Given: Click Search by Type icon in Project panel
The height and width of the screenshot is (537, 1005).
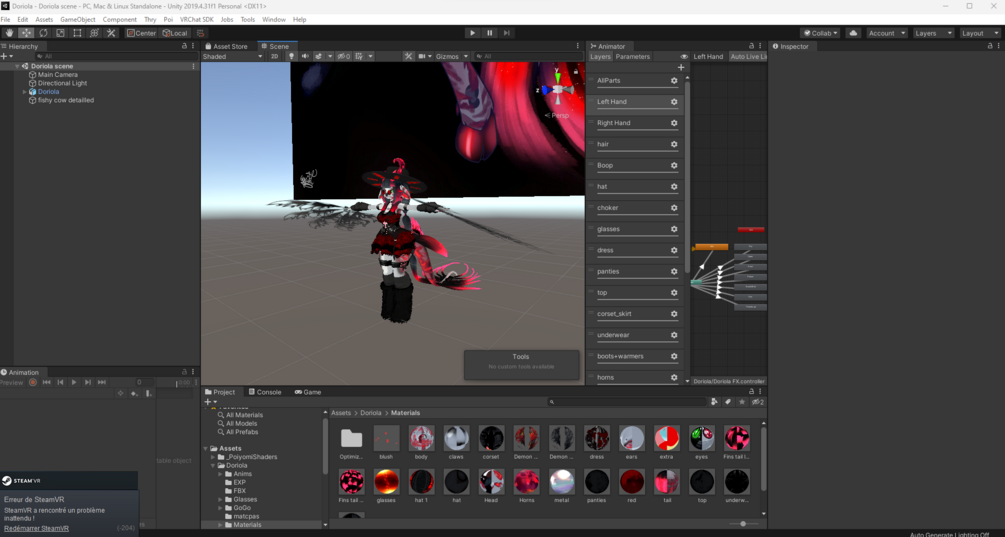Looking at the screenshot, I should point(714,402).
